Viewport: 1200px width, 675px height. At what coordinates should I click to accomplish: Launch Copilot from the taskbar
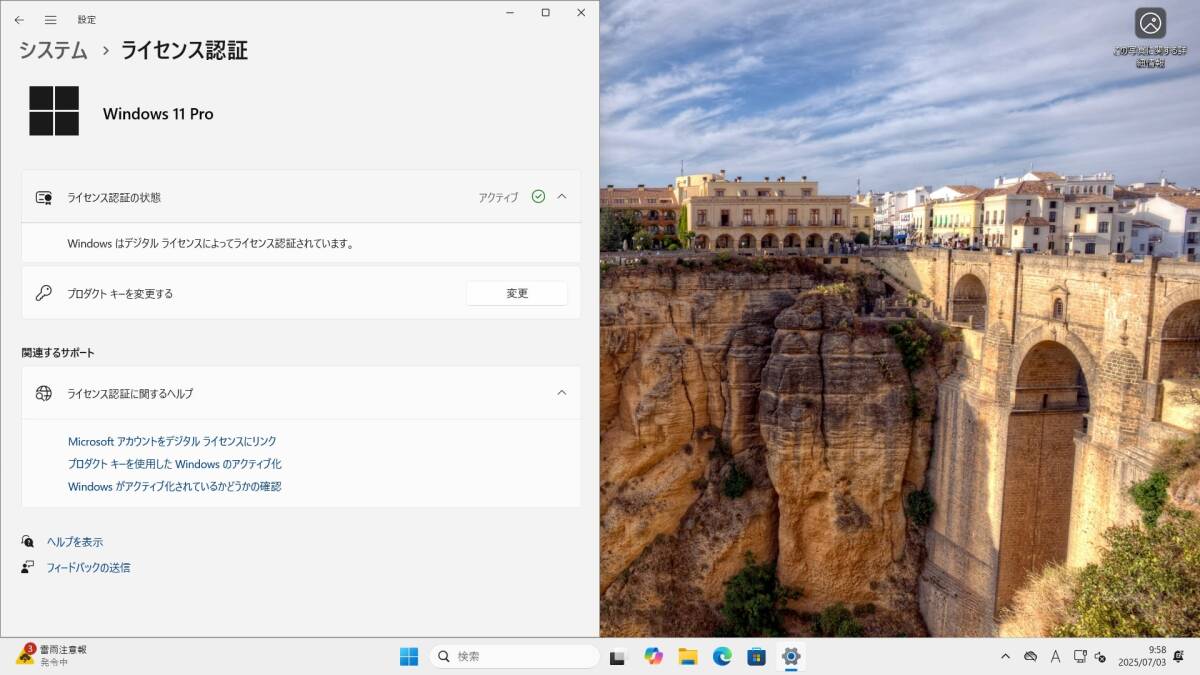pyautogui.click(x=653, y=656)
